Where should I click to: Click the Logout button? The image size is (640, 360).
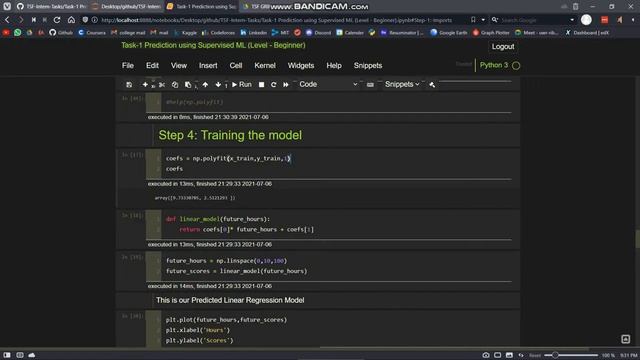click(x=503, y=47)
